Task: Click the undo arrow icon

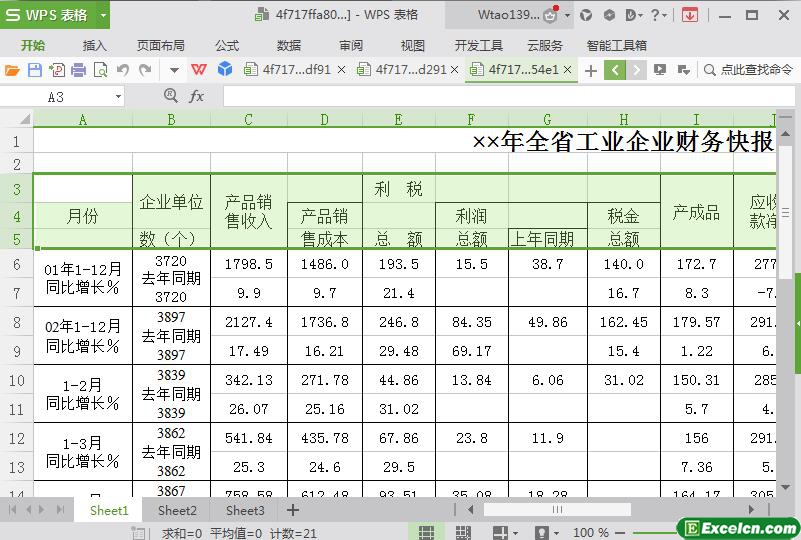Action: pyautogui.click(x=123, y=70)
